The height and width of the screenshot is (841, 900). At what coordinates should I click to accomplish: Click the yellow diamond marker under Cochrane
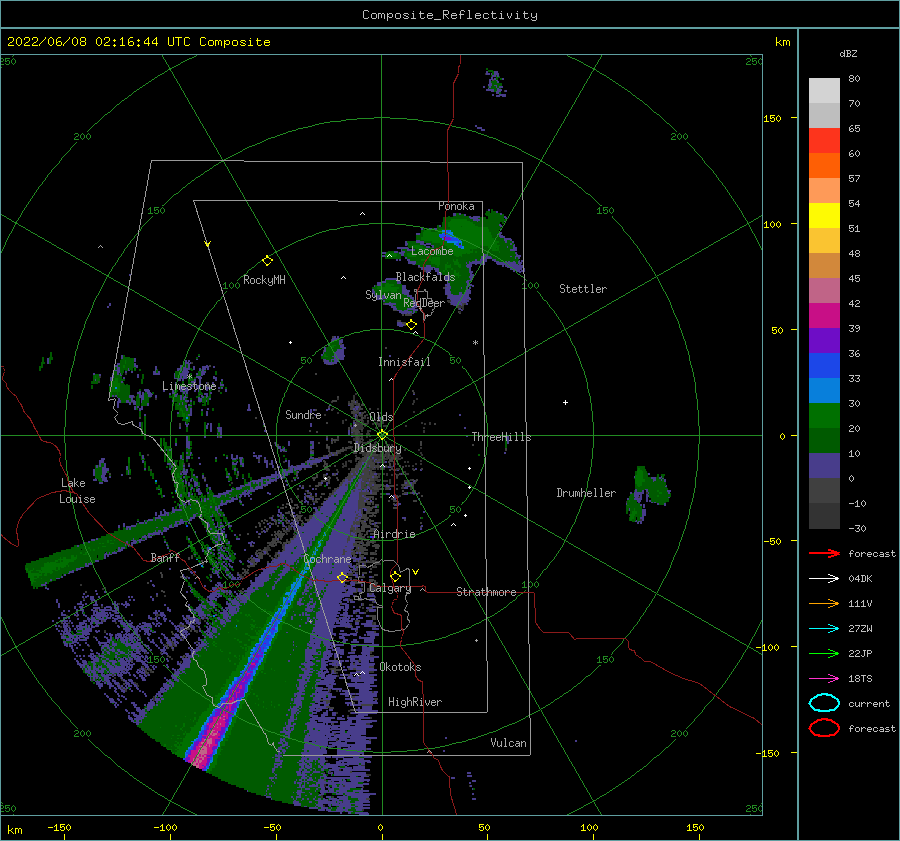(342, 577)
